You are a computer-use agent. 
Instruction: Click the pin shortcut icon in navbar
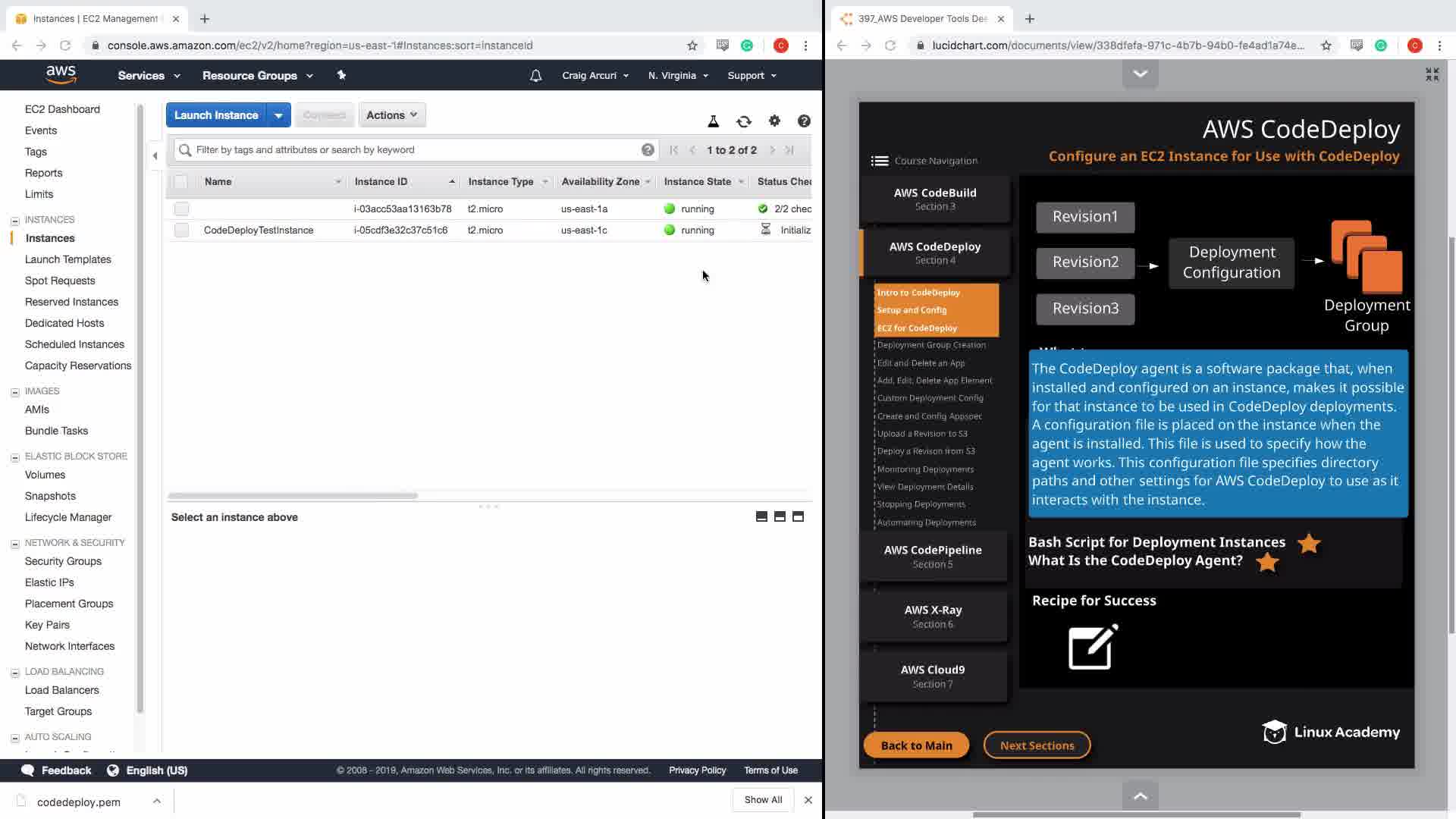tap(341, 75)
